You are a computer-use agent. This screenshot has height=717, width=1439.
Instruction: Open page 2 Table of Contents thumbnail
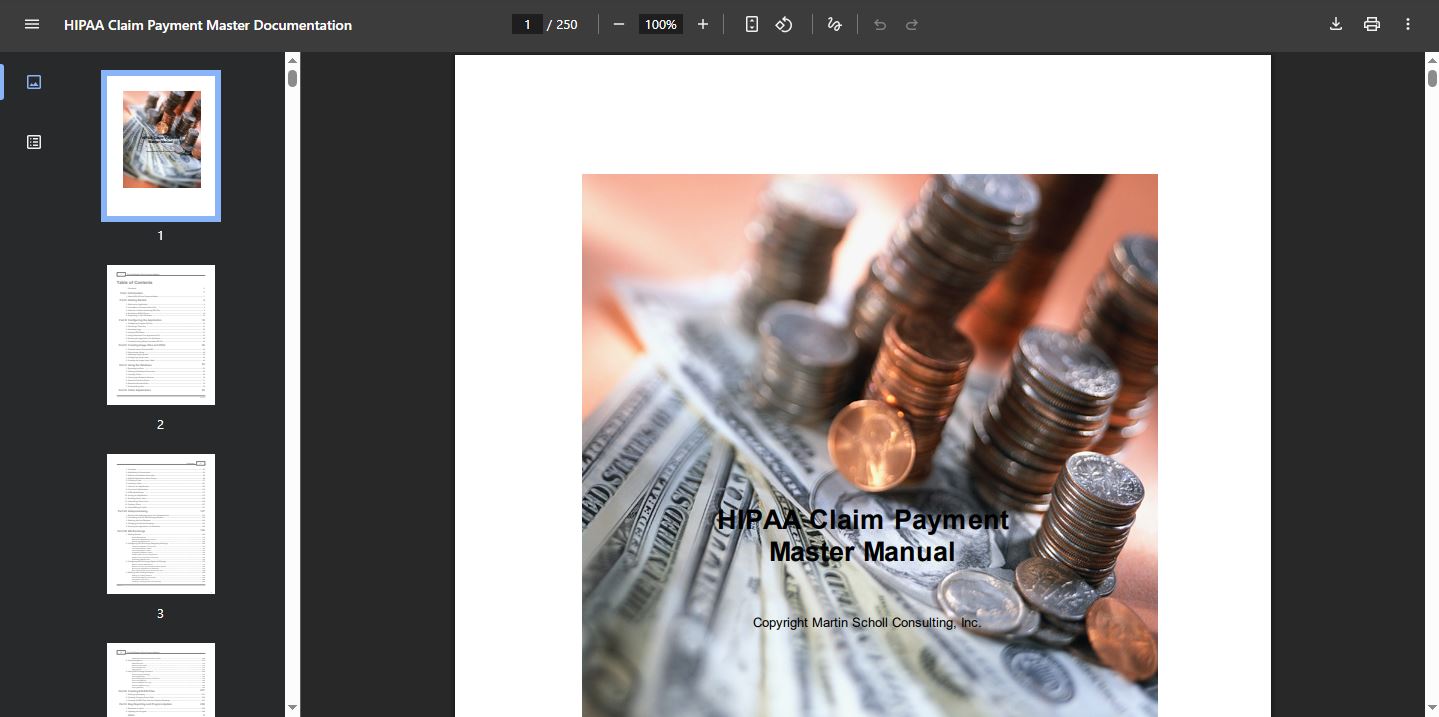click(161, 335)
